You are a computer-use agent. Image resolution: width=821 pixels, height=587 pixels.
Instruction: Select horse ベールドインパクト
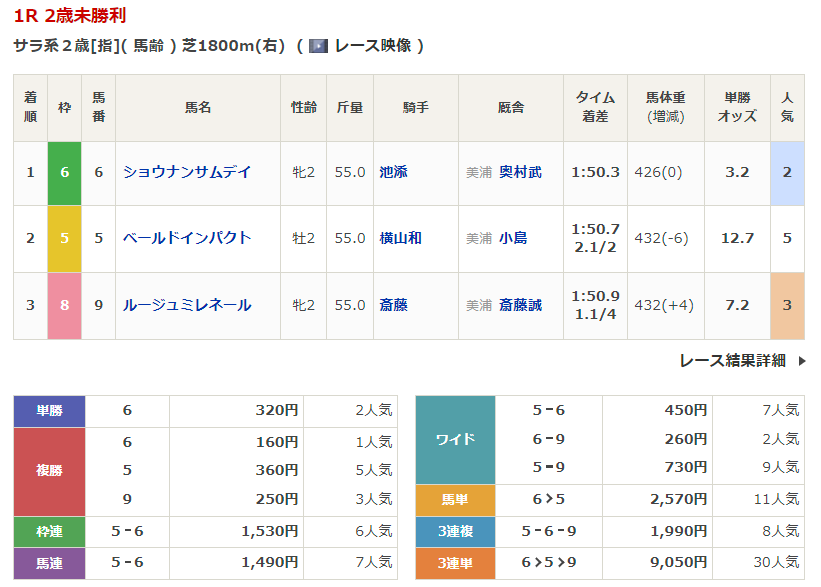pyautogui.click(x=186, y=238)
